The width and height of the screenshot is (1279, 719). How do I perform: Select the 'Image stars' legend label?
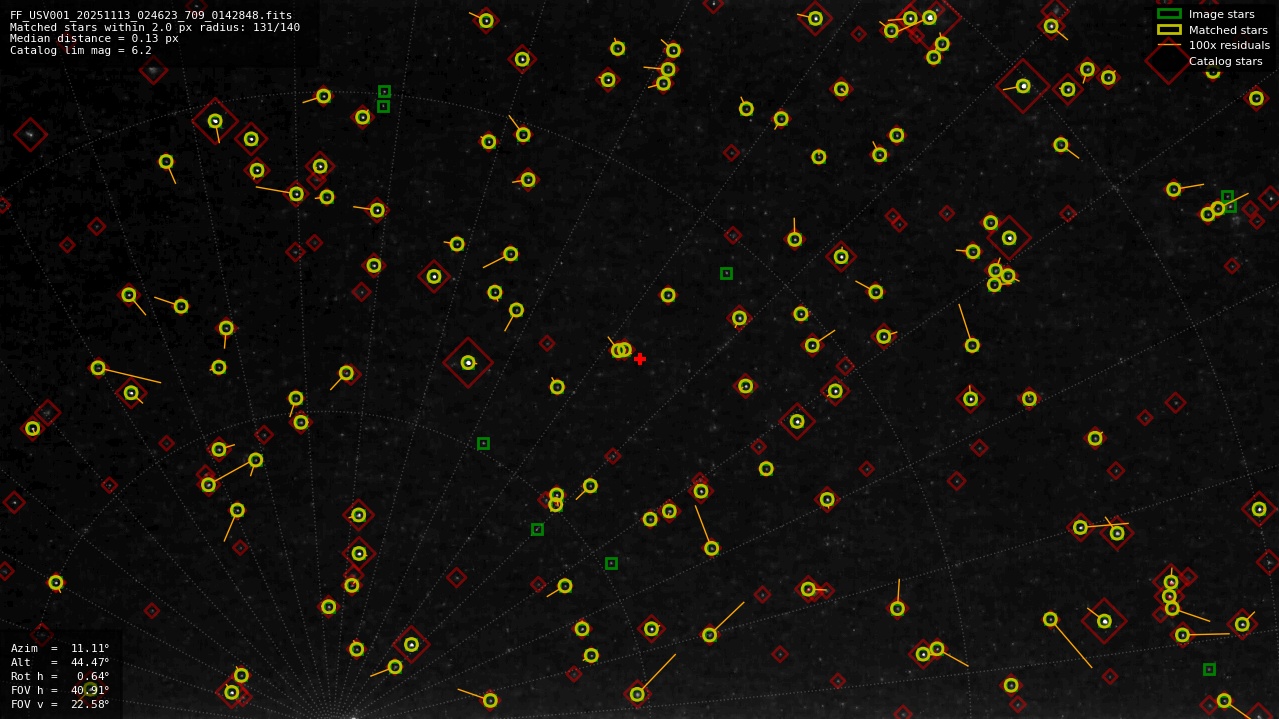pyautogui.click(x=1221, y=14)
